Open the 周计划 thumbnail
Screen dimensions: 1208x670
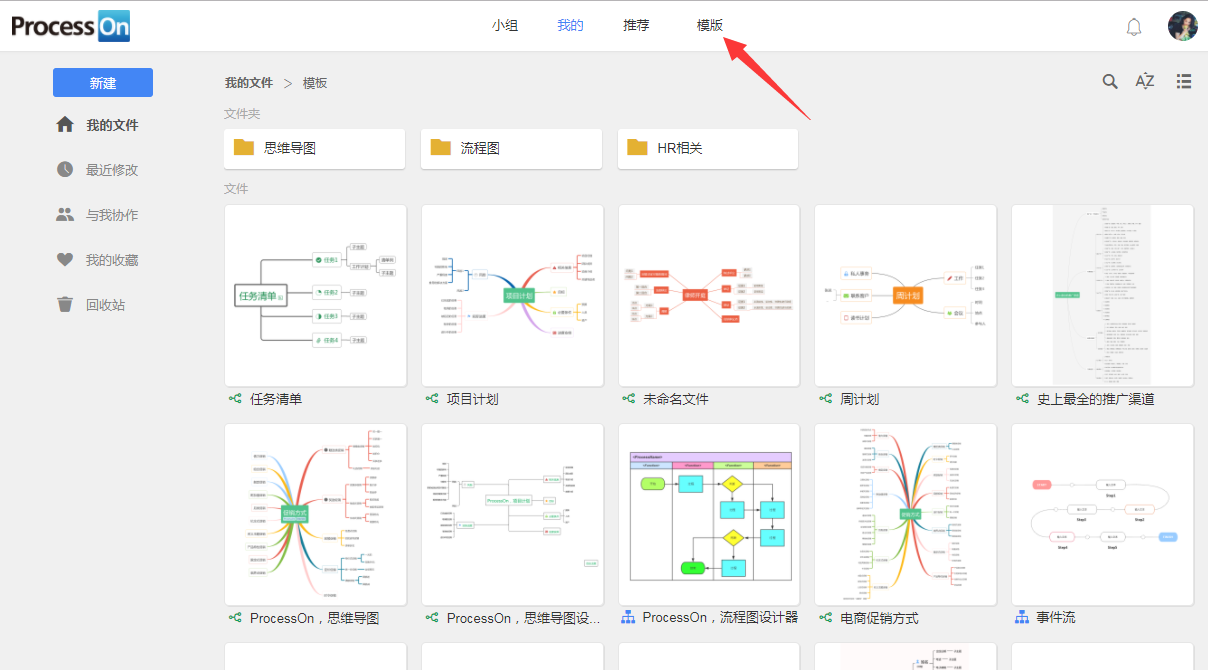click(906, 295)
